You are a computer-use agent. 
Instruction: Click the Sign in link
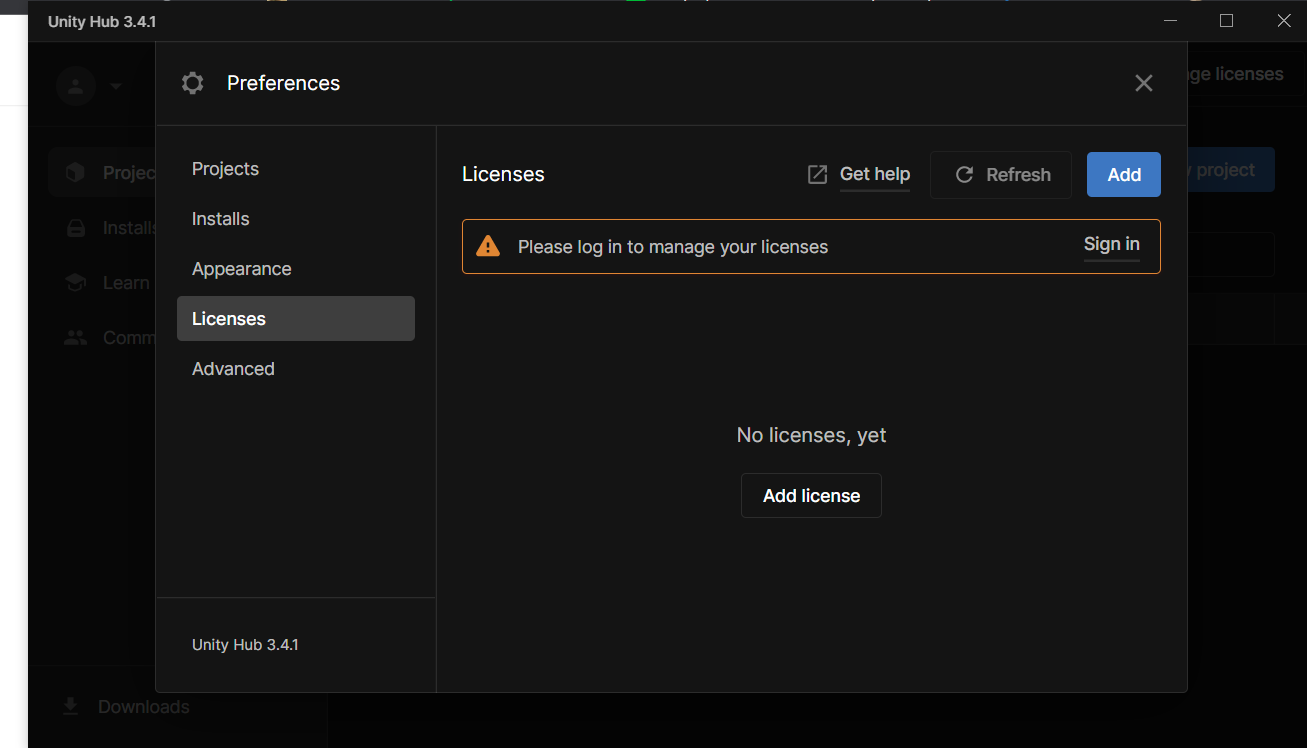tap(1112, 244)
